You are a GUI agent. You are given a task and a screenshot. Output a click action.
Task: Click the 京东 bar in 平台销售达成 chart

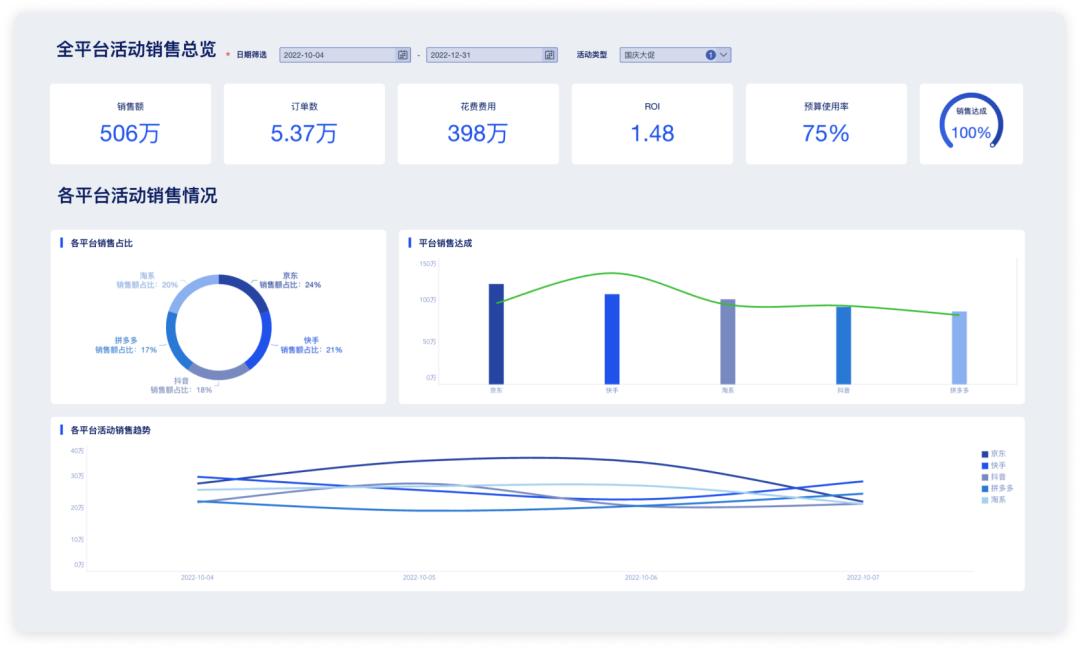pyautogui.click(x=496, y=333)
